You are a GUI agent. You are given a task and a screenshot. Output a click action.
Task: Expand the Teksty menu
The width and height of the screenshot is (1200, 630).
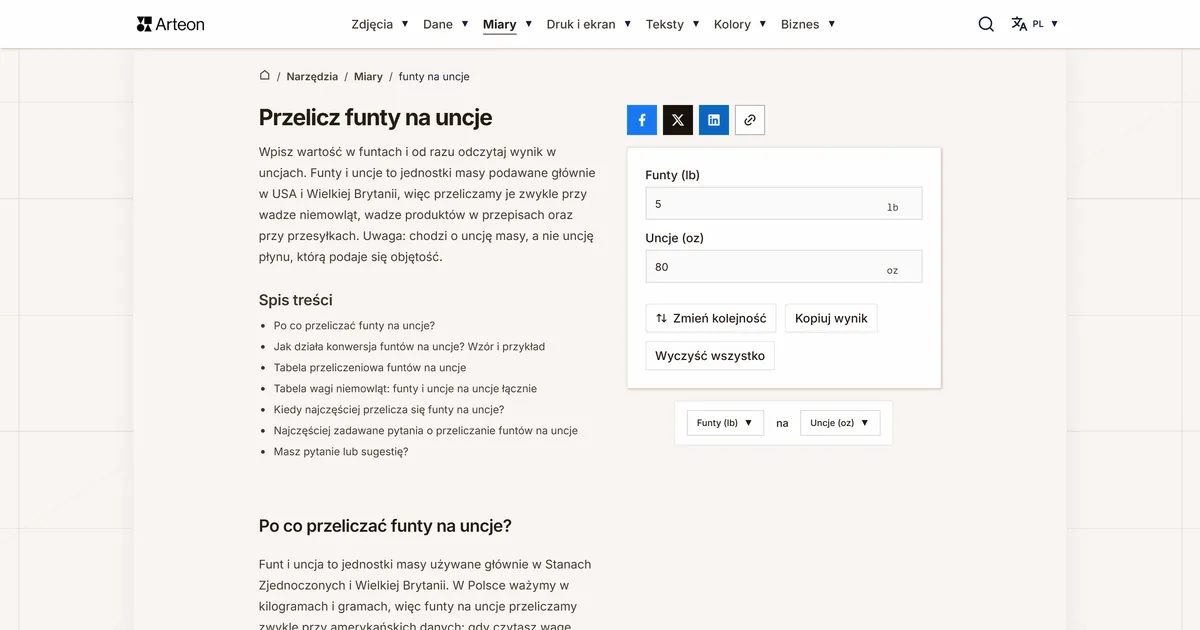673,24
